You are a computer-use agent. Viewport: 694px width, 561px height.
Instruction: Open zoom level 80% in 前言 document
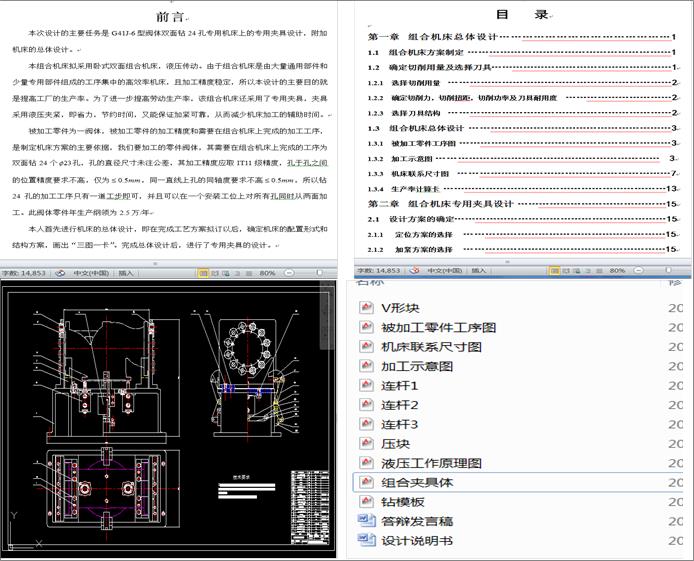[x=267, y=271]
